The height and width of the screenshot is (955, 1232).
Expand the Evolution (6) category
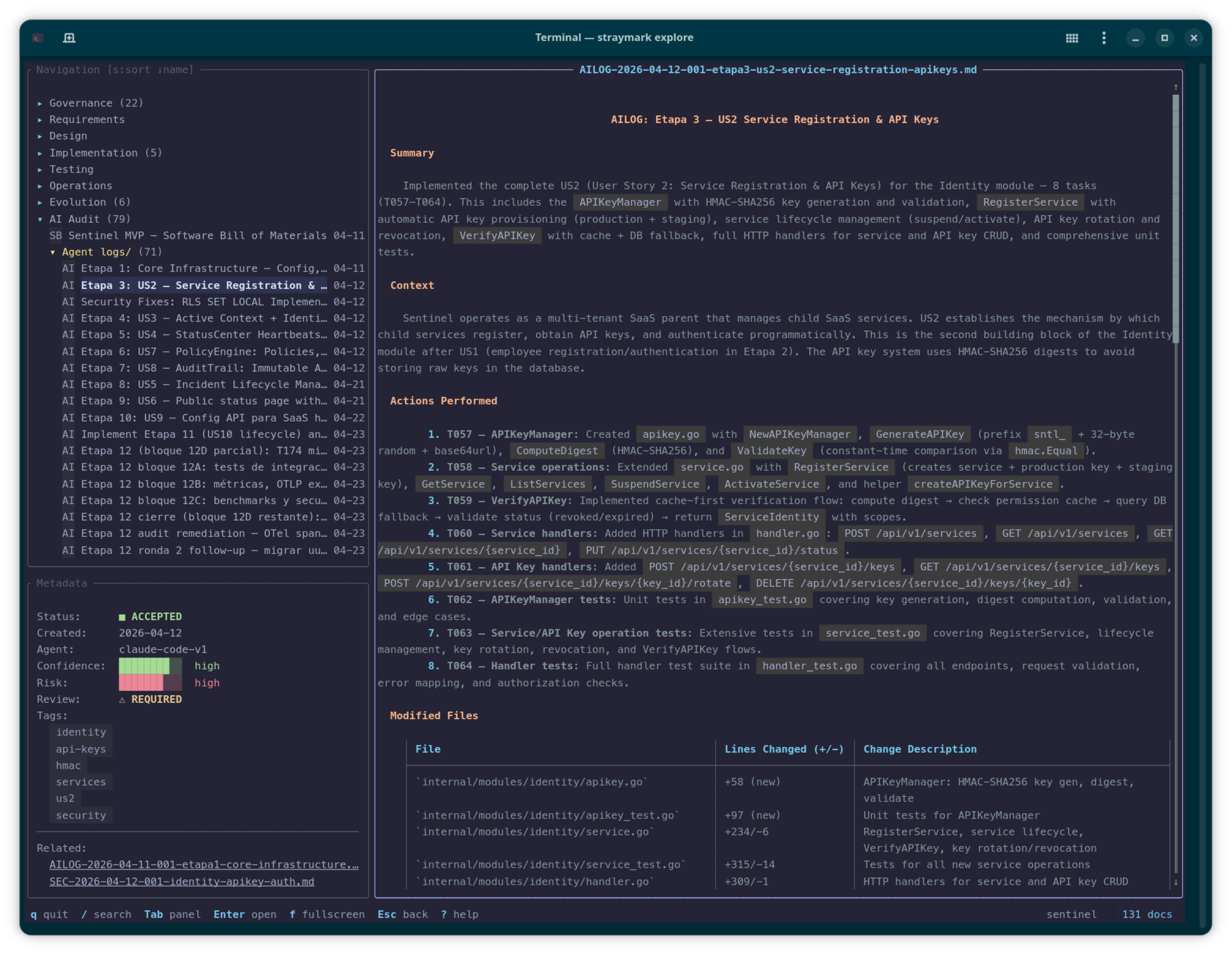pyautogui.click(x=84, y=202)
